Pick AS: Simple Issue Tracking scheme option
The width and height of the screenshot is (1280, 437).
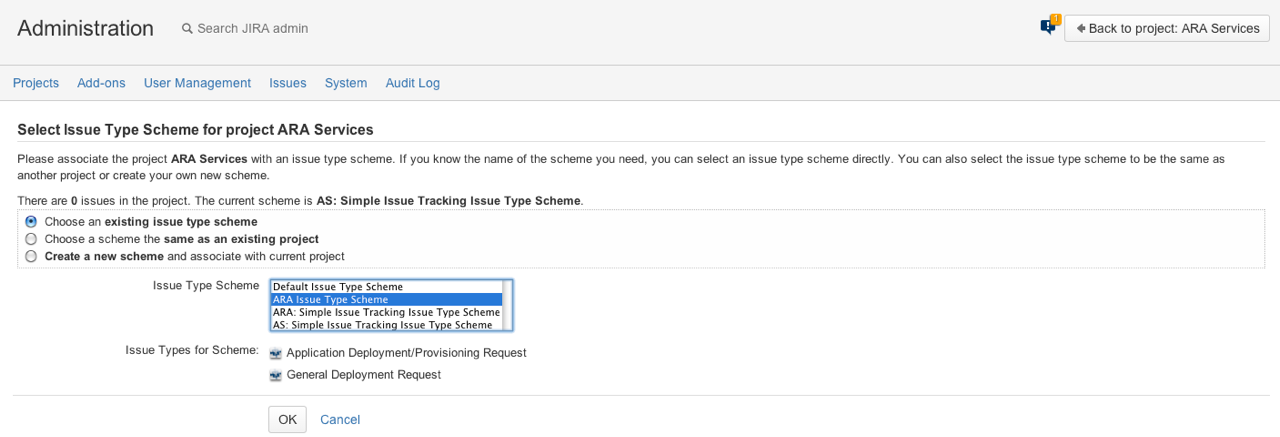click(386, 325)
